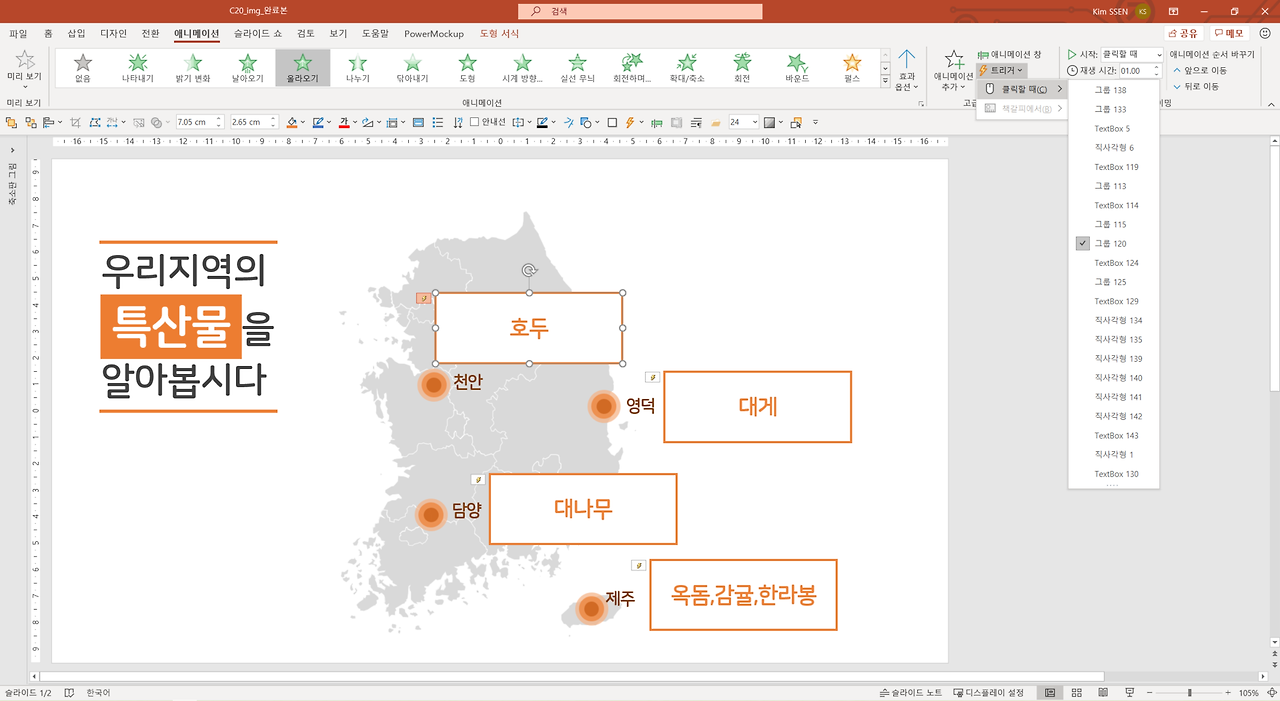
Task: Open 디스플레이 설정 display settings
Action: [989, 692]
